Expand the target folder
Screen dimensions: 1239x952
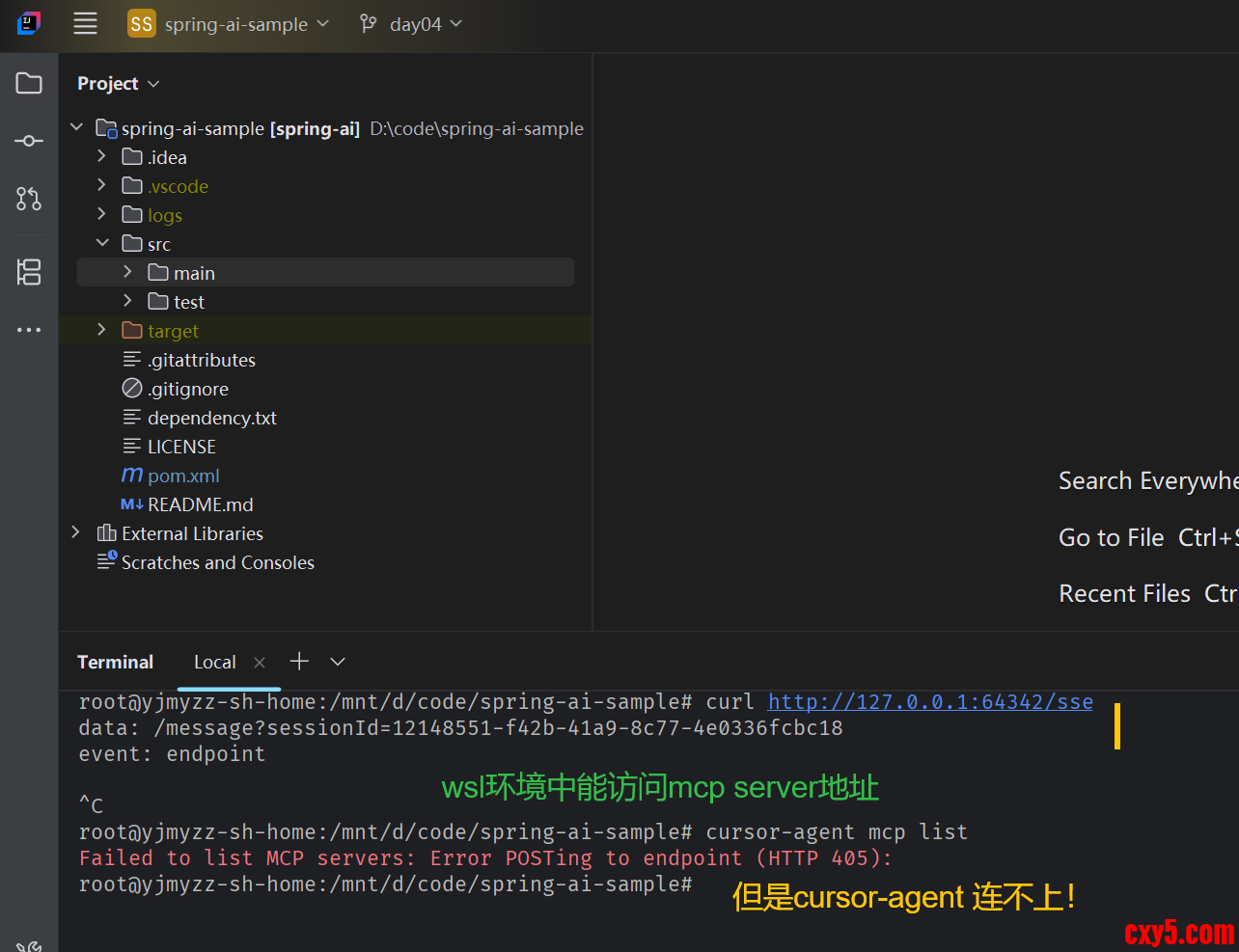102,331
